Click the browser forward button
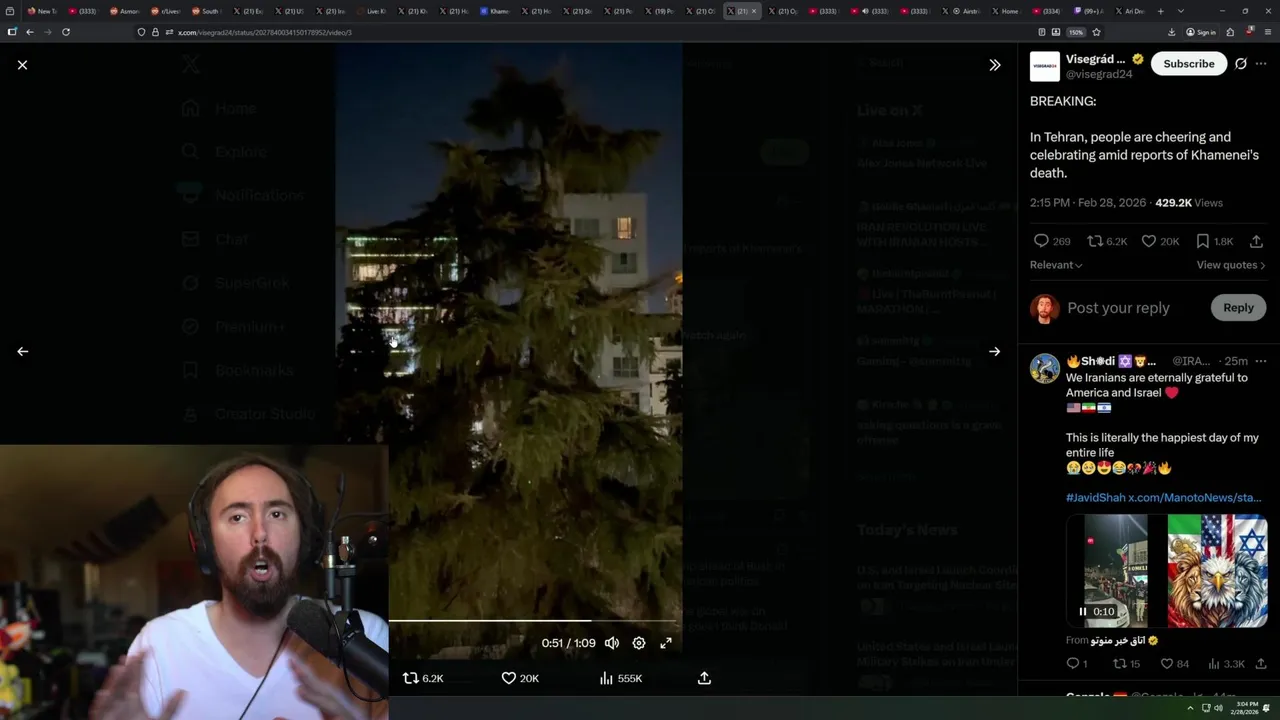Image resolution: width=1280 pixels, height=720 pixels. point(47,32)
